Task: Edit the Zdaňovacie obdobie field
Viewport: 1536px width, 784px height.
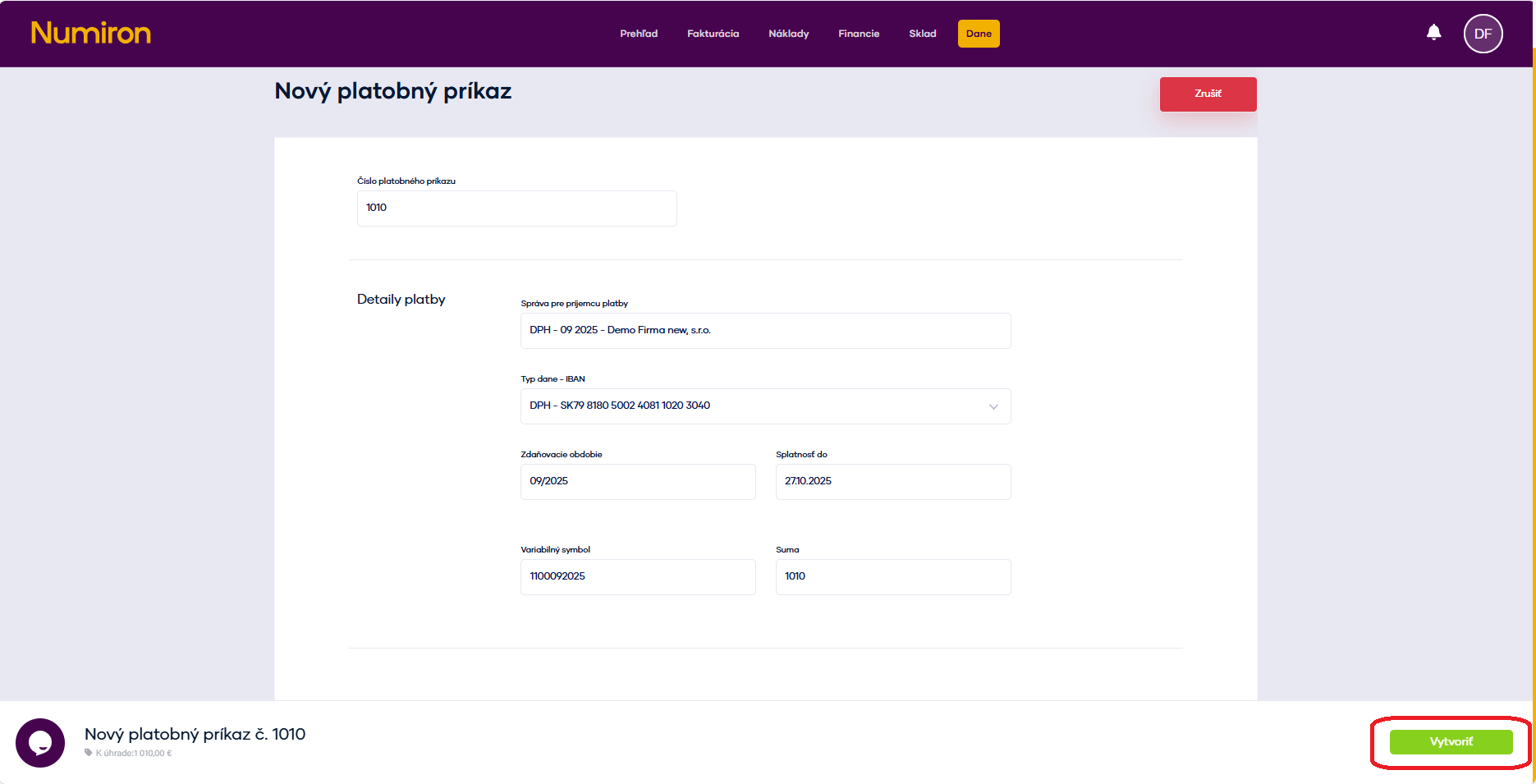Action: pyautogui.click(x=637, y=482)
